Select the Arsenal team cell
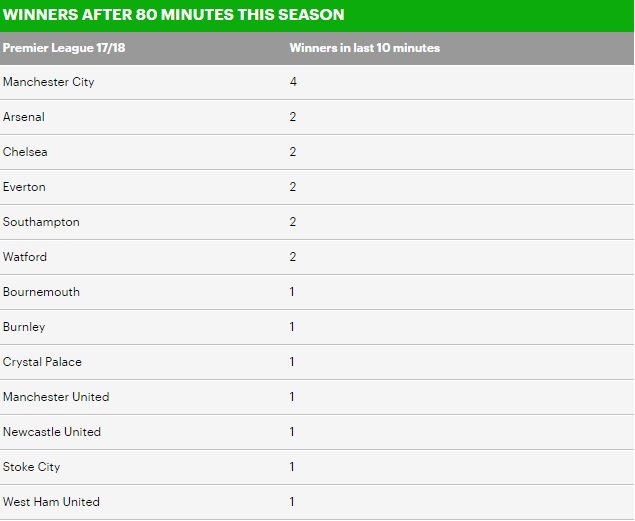 coord(24,117)
